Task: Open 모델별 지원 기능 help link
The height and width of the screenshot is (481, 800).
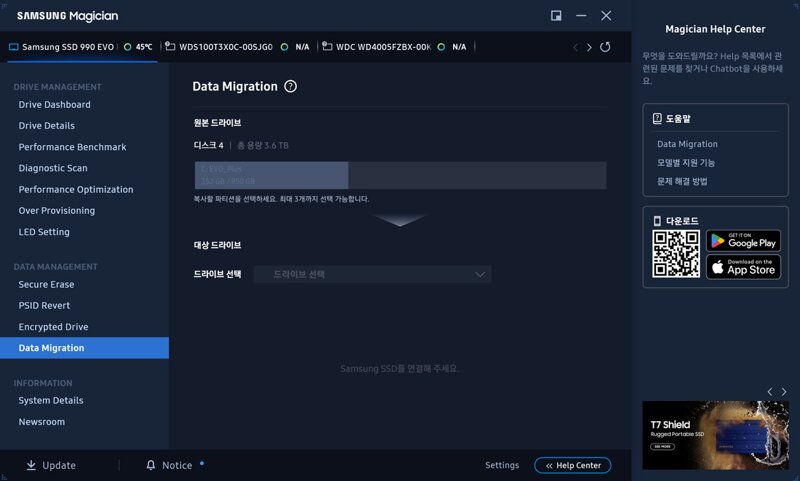Action: point(686,163)
